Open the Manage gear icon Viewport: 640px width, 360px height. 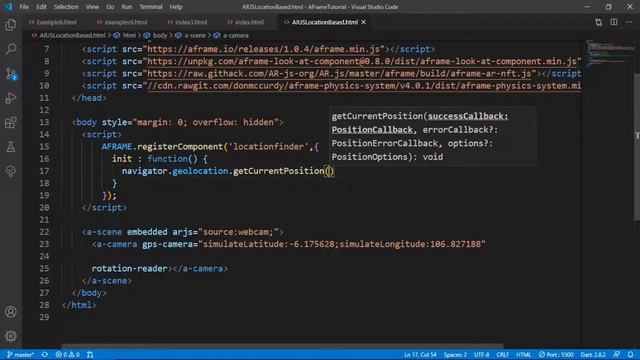[x=11, y=336]
